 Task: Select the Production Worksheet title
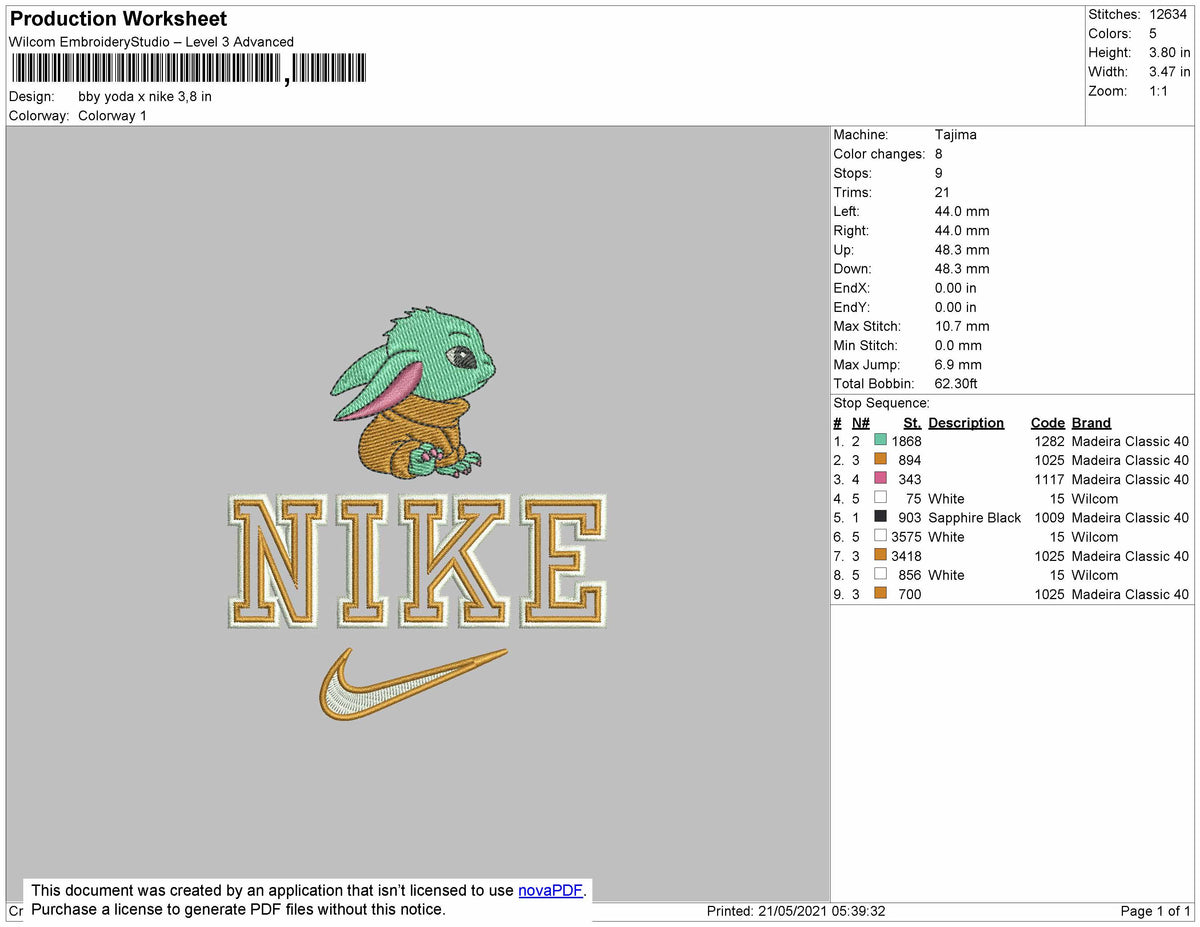point(118,19)
